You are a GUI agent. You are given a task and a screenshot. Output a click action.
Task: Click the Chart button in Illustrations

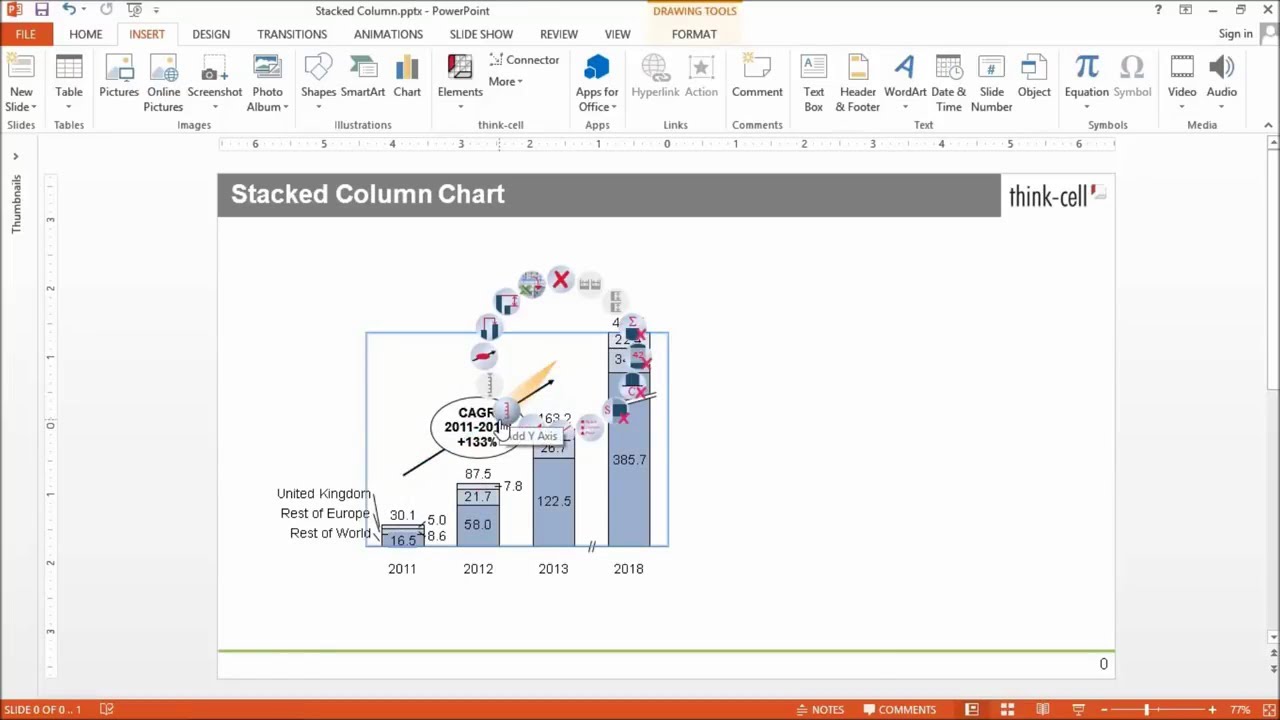(x=407, y=78)
